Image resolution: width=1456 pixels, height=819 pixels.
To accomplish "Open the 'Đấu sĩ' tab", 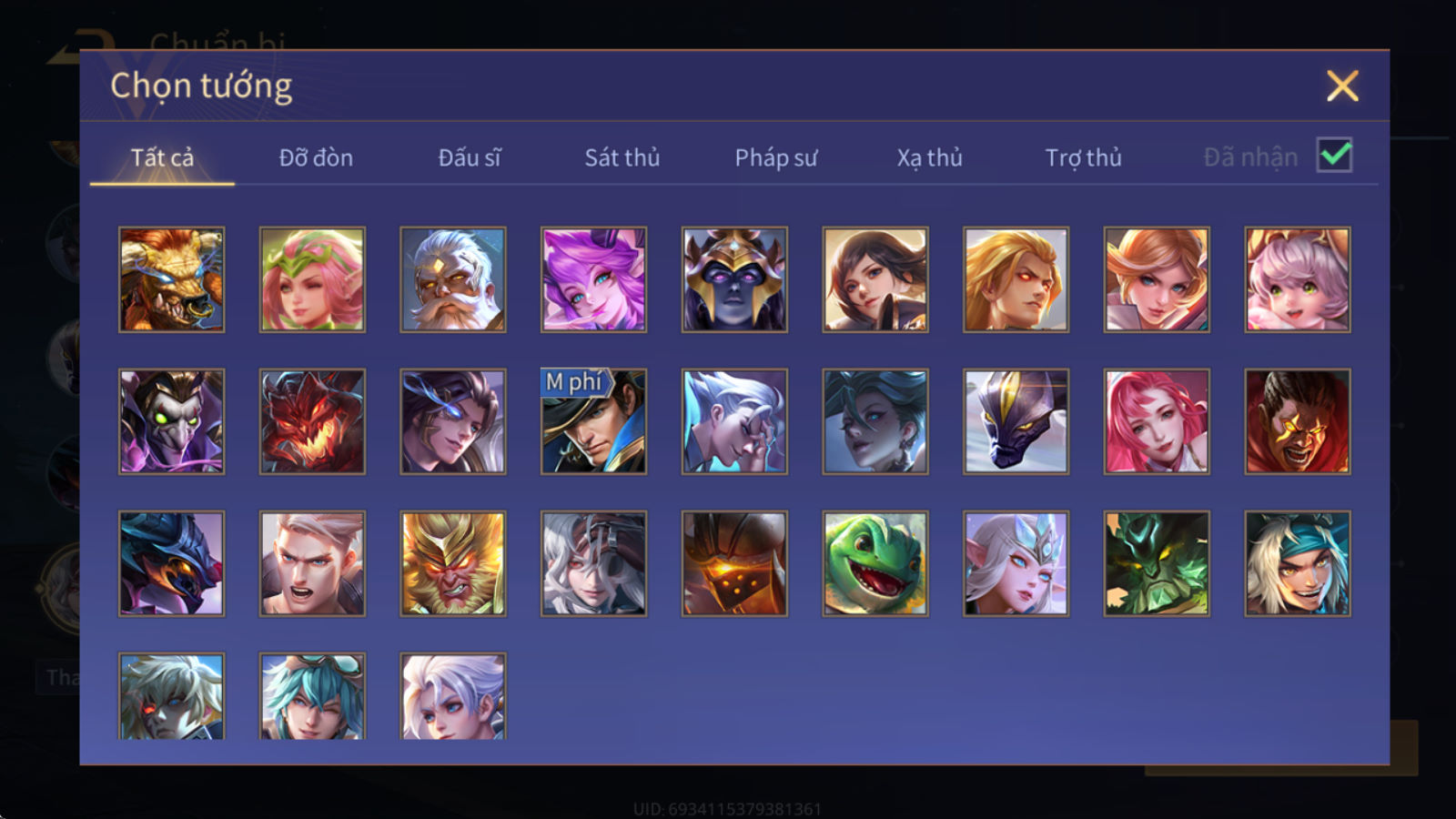I will coord(469,157).
